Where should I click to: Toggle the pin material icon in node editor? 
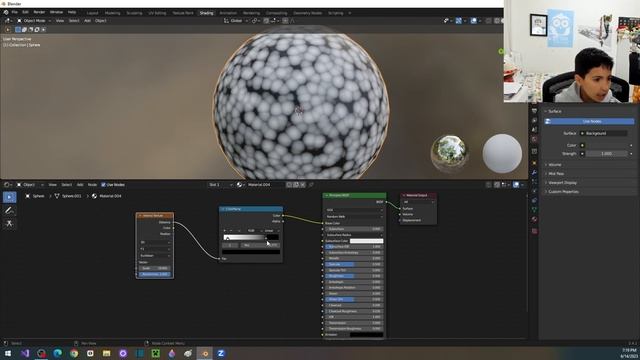click(311, 185)
